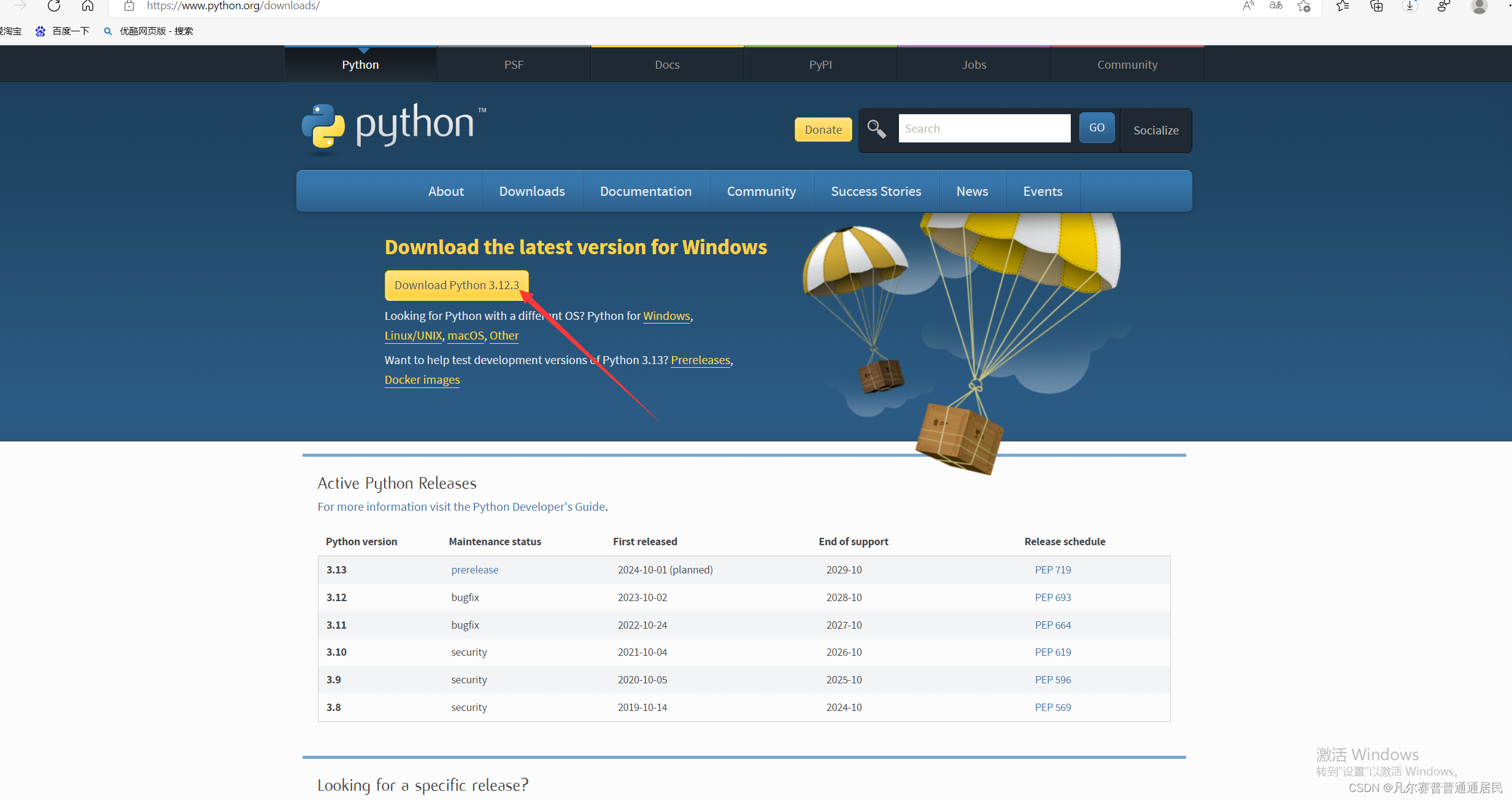Click the magnifying glass search icon
Screen dimensions: 1512x800
pos(876,129)
